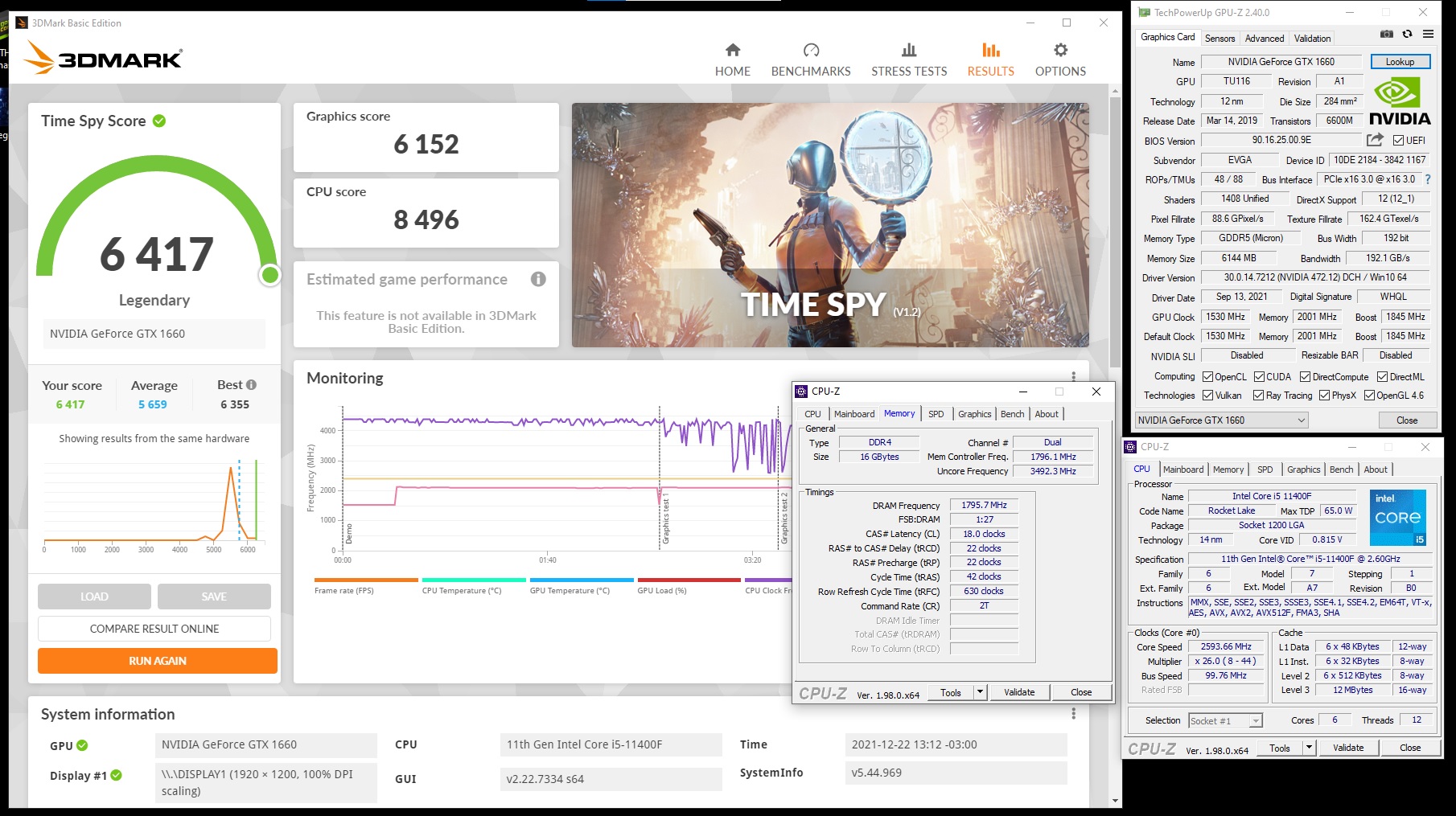
Task: Click the GPU Load red legend bar
Action: tap(689, 580)
